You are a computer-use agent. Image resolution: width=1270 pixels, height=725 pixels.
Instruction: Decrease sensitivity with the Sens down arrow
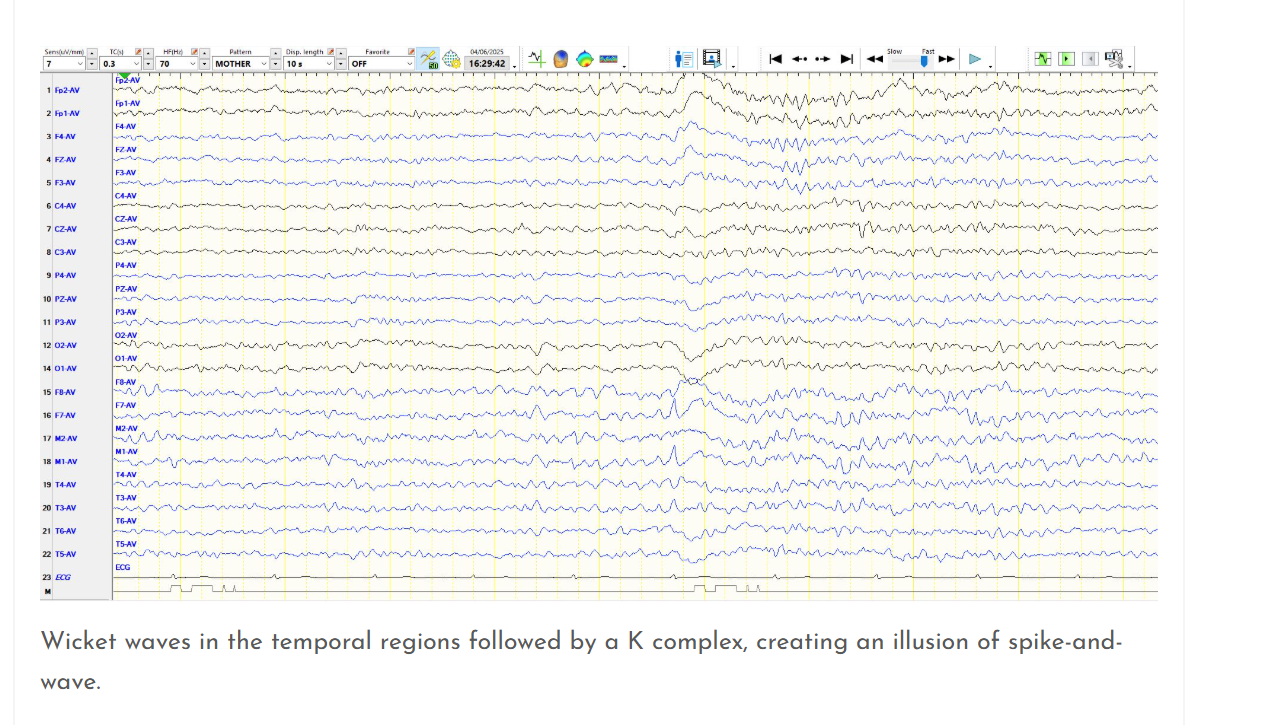click(x=92, y=64)
